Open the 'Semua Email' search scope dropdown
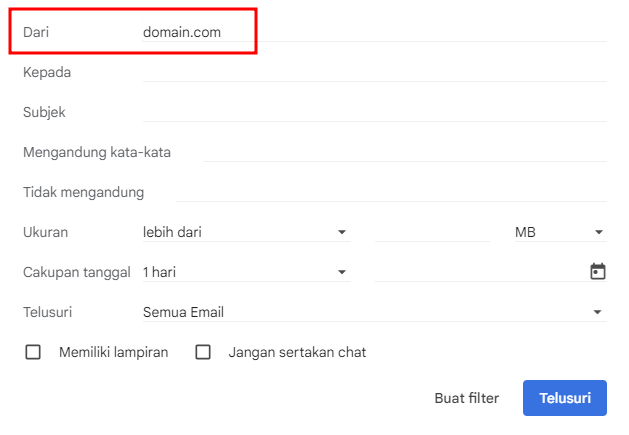Image resolution: width=629 pixels, height=435 pixels. [374, 312]
